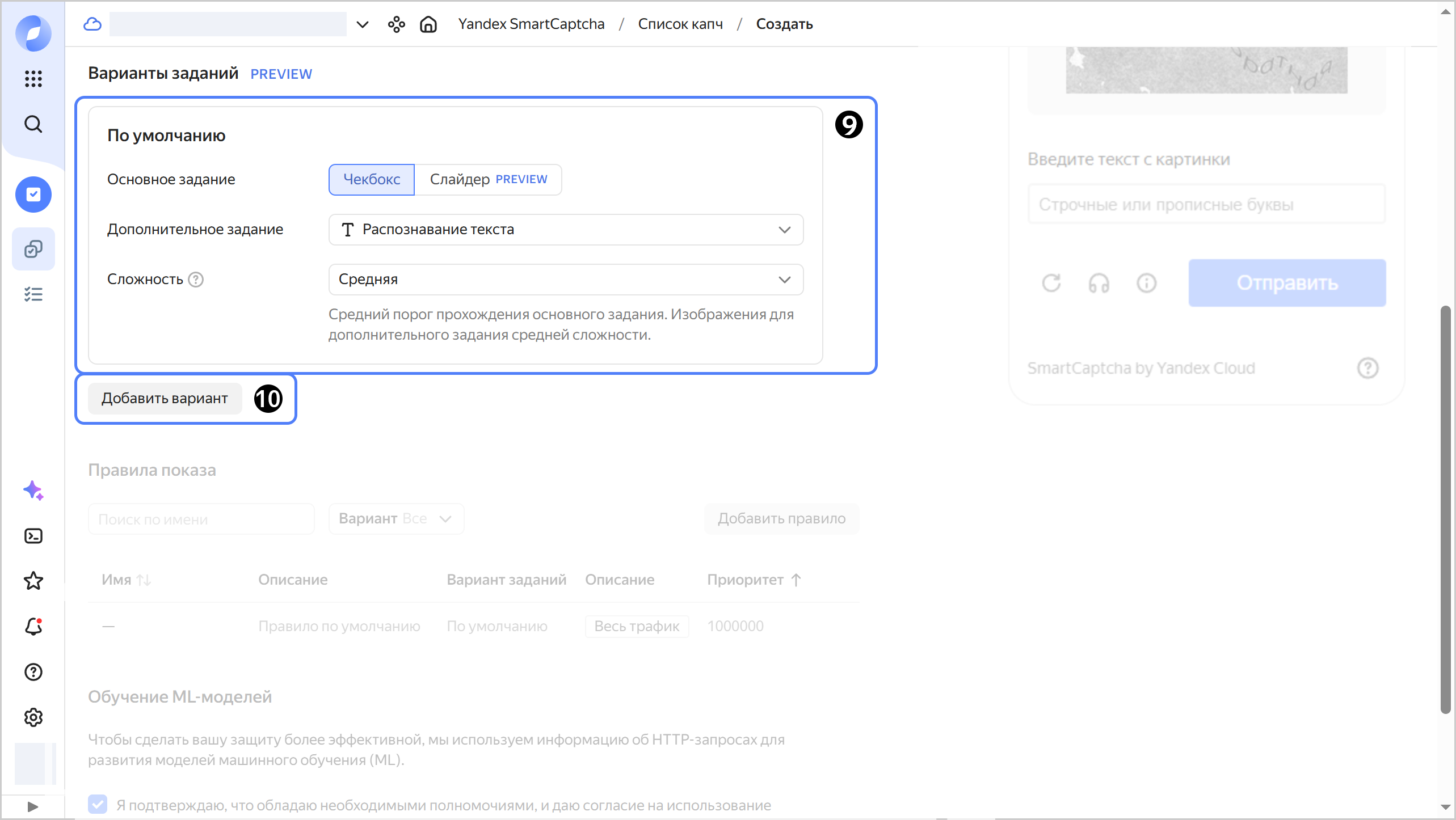
Task: Open the cloud shell terminal icon
Action: coord(33,536)
